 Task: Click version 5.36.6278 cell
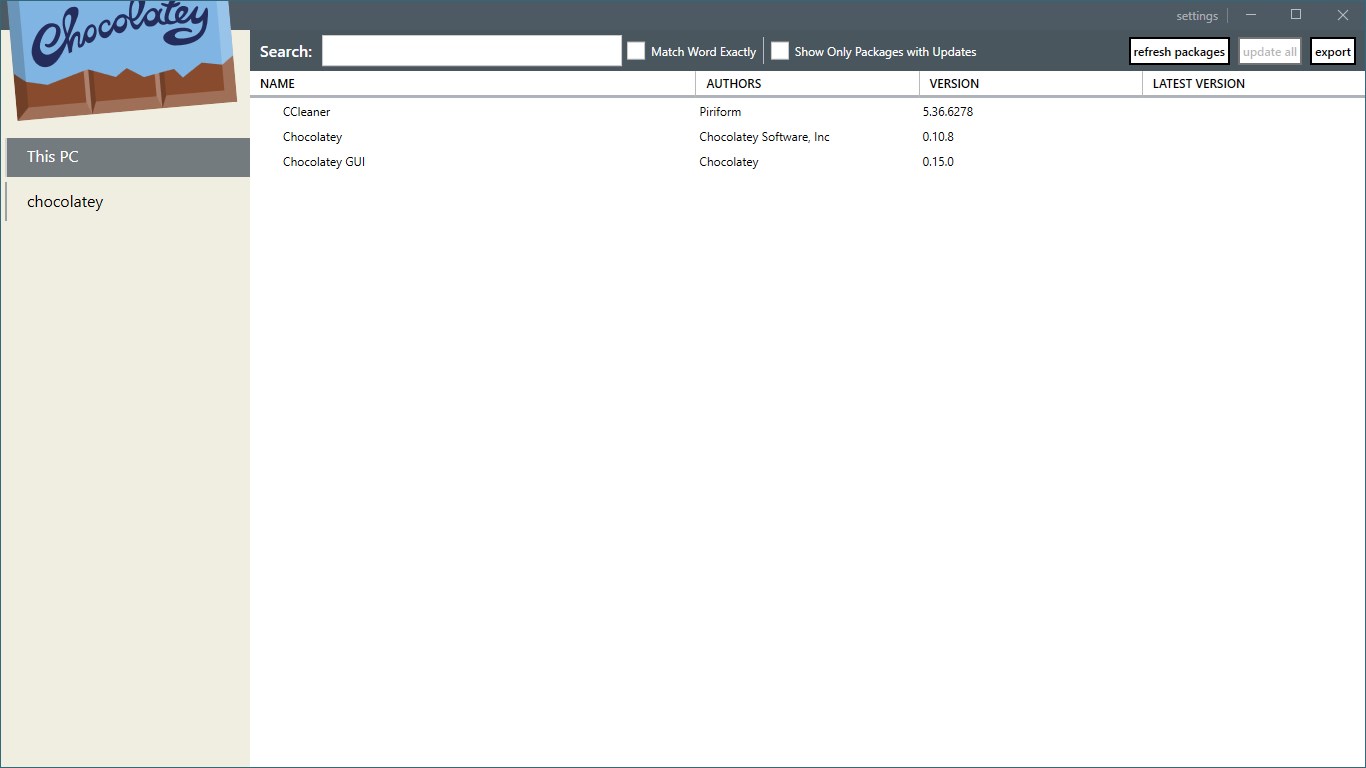point(948,112)
